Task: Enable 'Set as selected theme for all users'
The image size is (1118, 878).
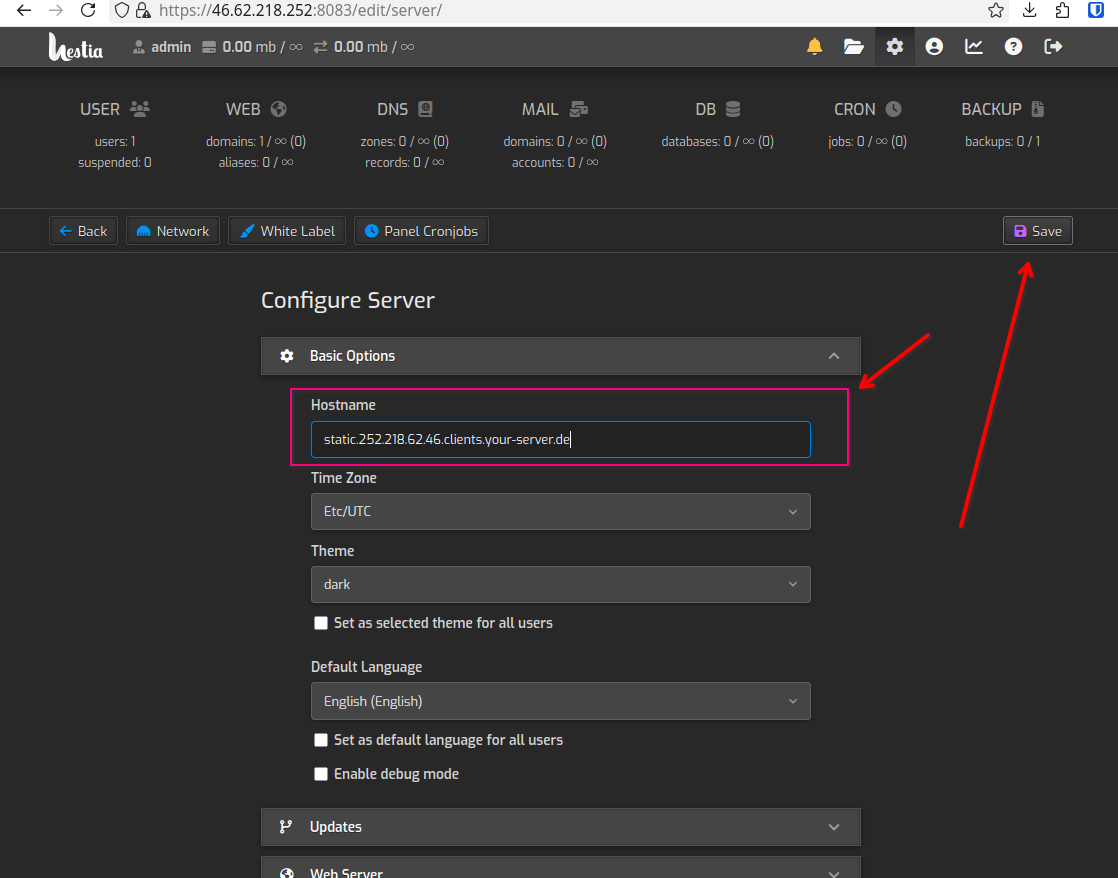Action: [321, 623]
